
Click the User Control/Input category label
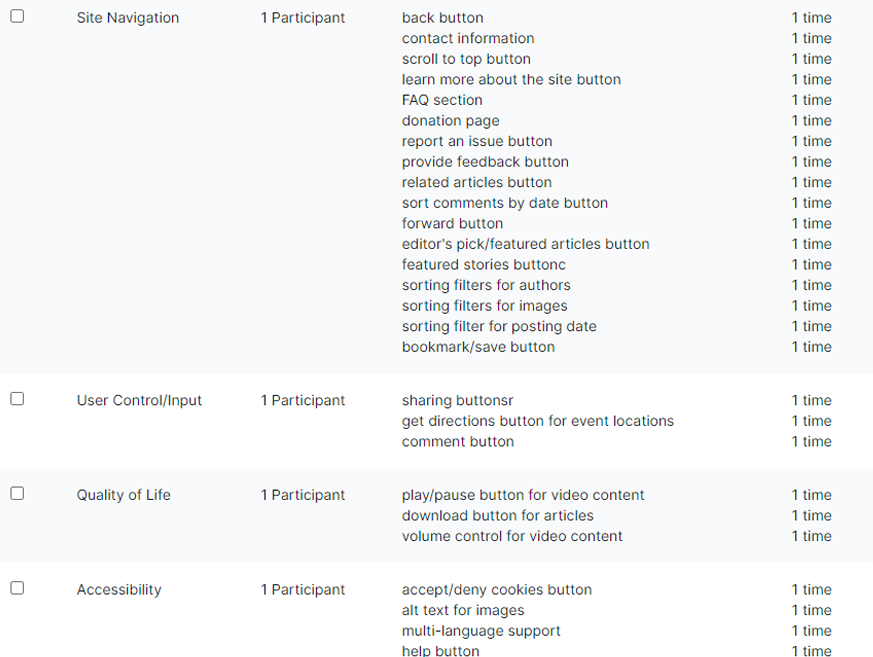point(139,400)
